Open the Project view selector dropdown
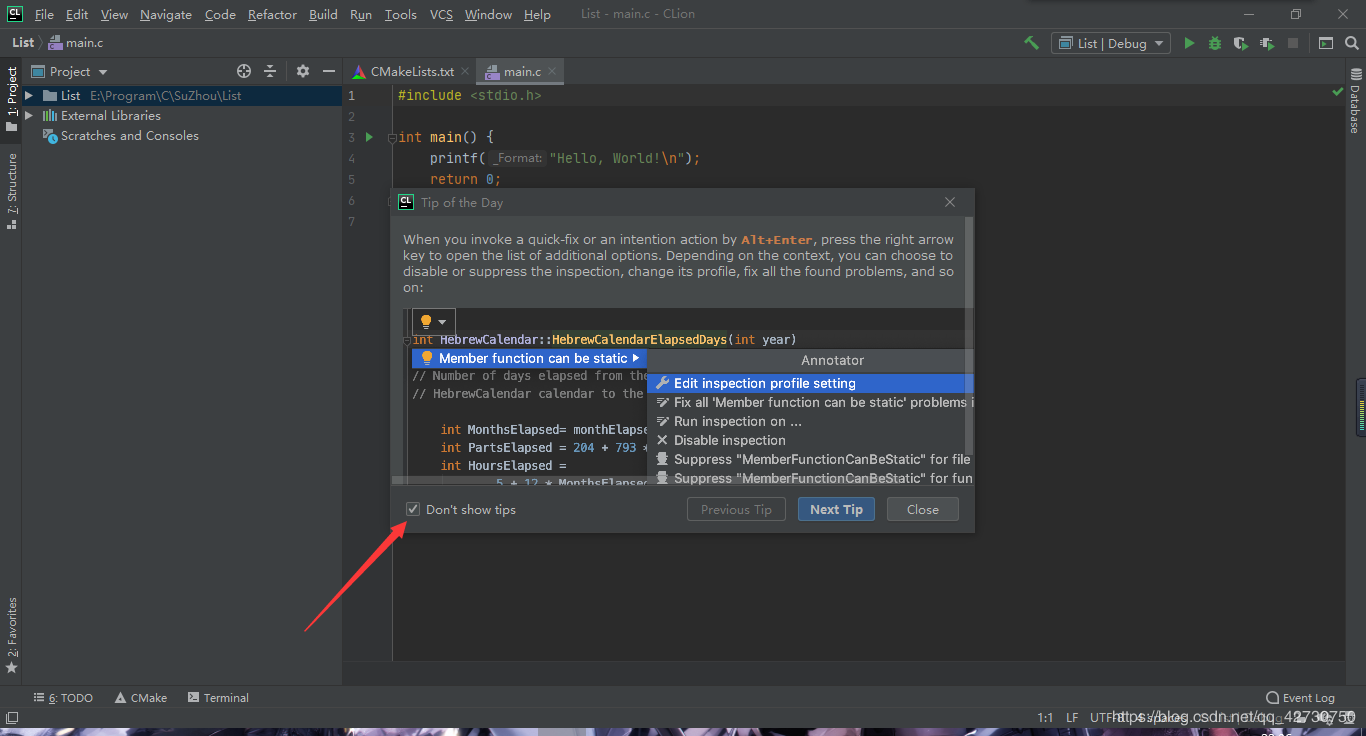Screen dimensions: 1366x736 tap(70, 71)
